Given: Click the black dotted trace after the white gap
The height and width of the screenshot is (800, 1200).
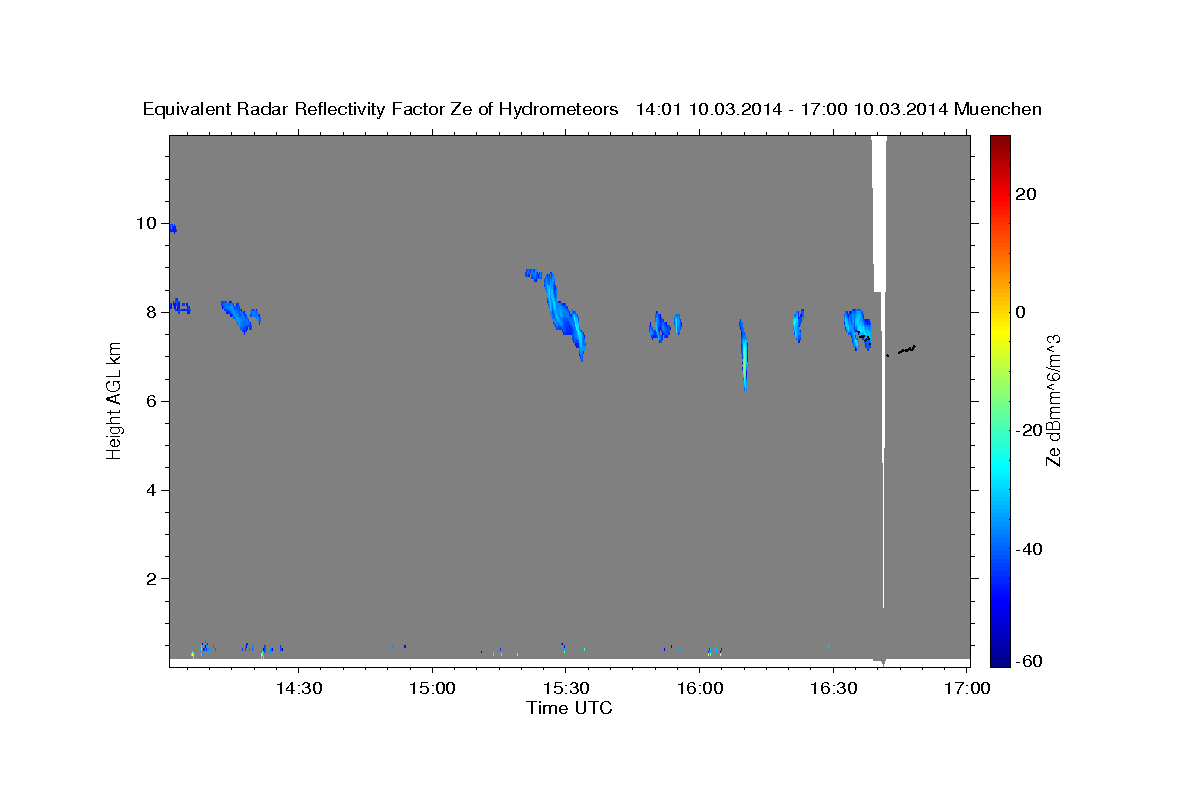Looking at the screenshot, I should (x=907, y=349).
